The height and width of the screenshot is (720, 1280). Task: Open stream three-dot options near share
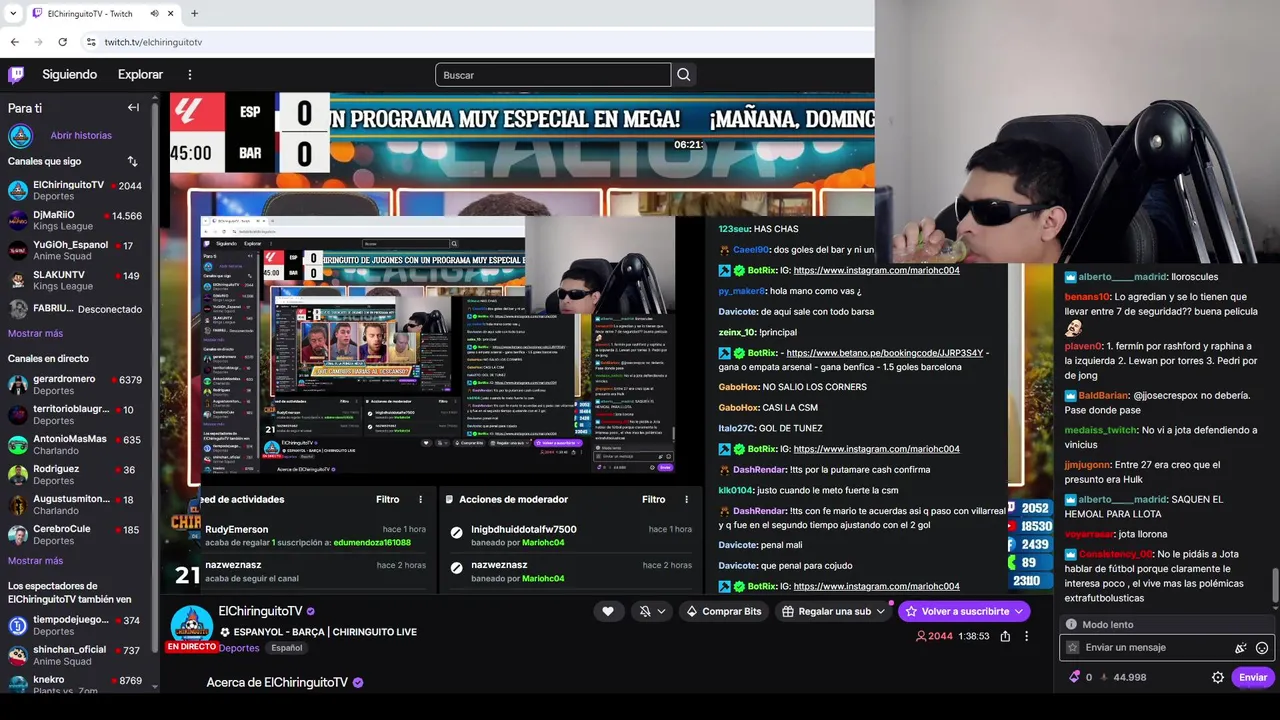click(1026, 636)
